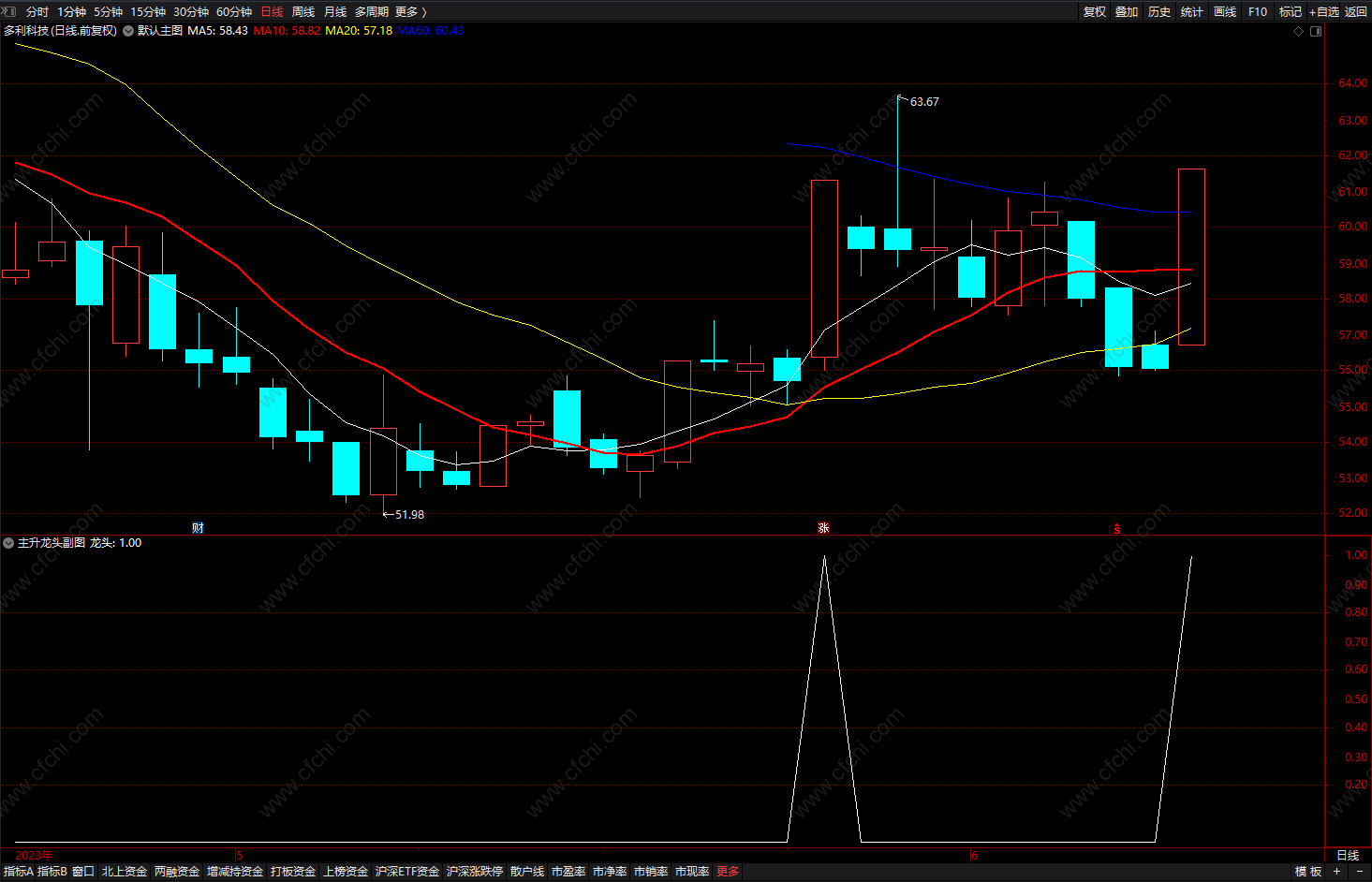1372x882 pixels.
Task: Click the 63.67 high price label
Action: pos(924,102)
